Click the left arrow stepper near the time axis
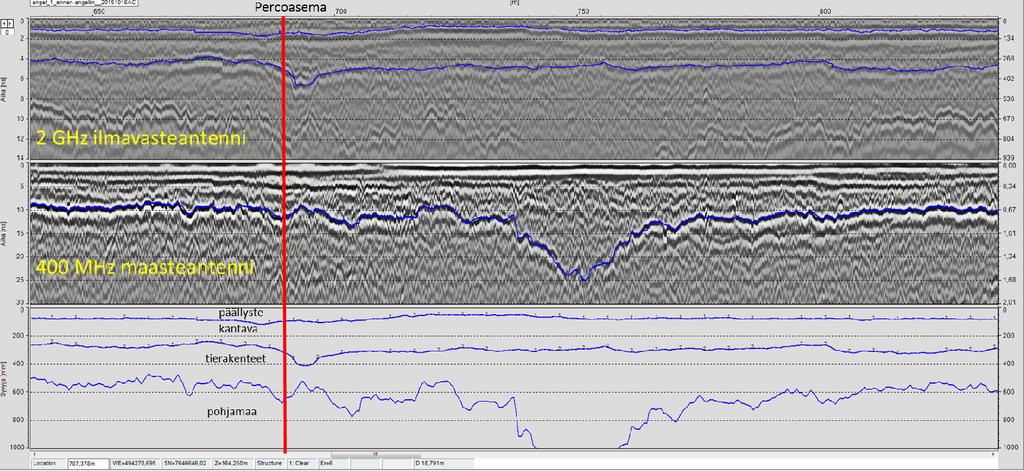 4,24
